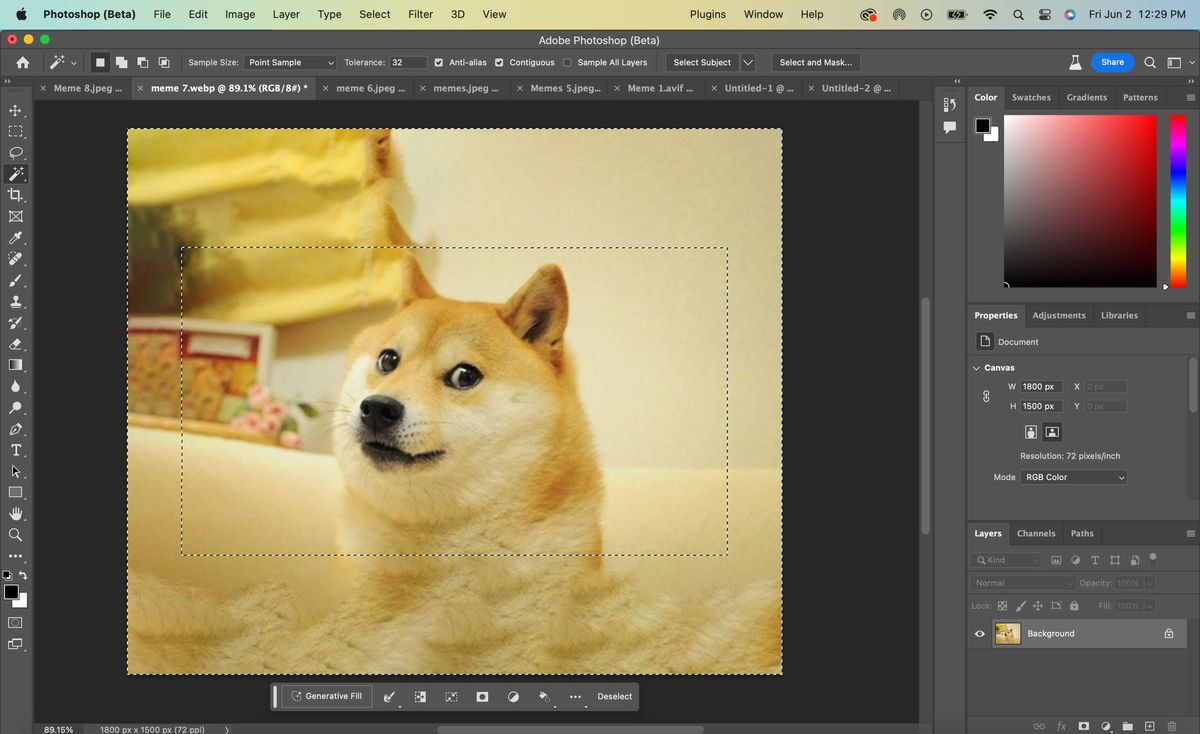Screen dimensions: 1200x734
Task: Open the Filter menu
Action: tap(420, 14)
